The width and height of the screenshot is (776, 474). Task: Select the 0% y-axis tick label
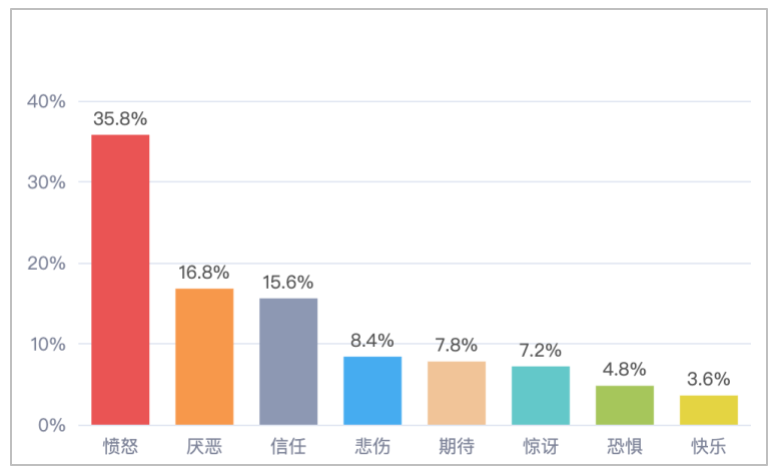[52, 425]
